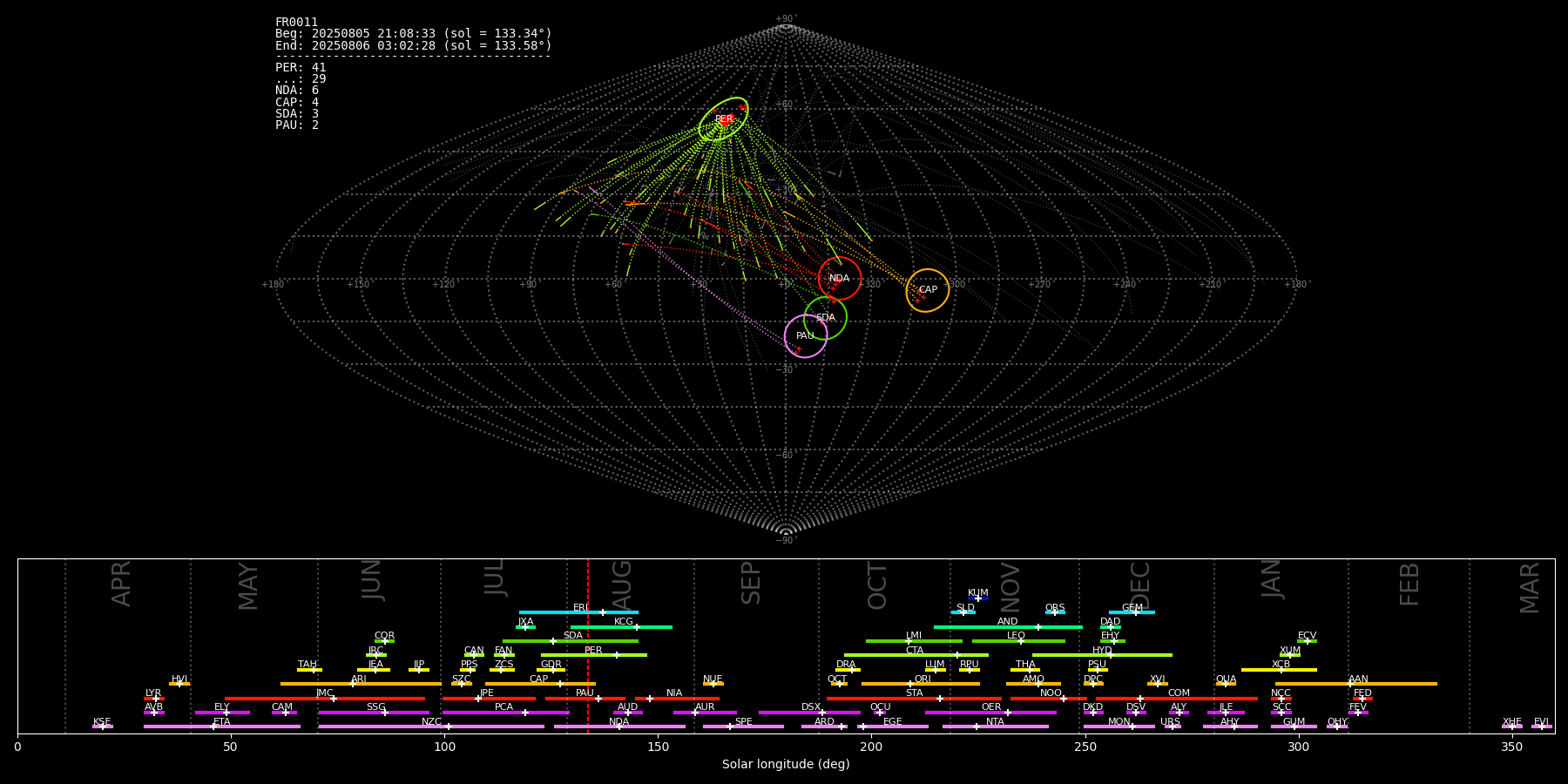1568x784 pixels.
Task: Click the COM shower bar
Action: pyautogui.click(x=1177, y=699)
